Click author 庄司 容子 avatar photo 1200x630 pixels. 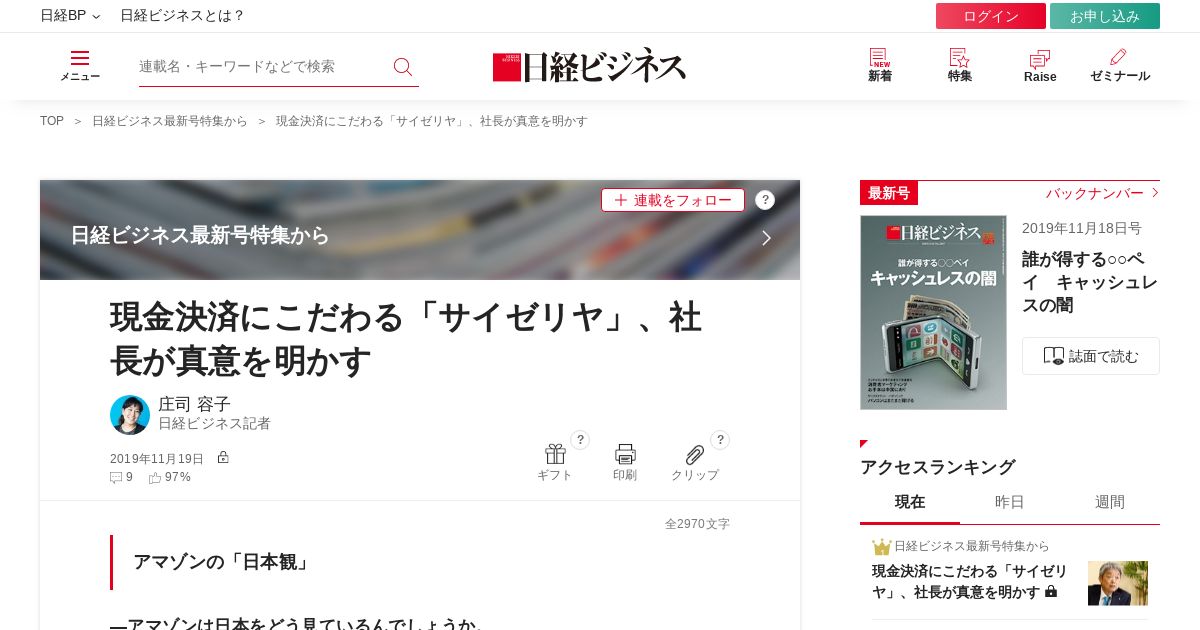click(130, 415)
